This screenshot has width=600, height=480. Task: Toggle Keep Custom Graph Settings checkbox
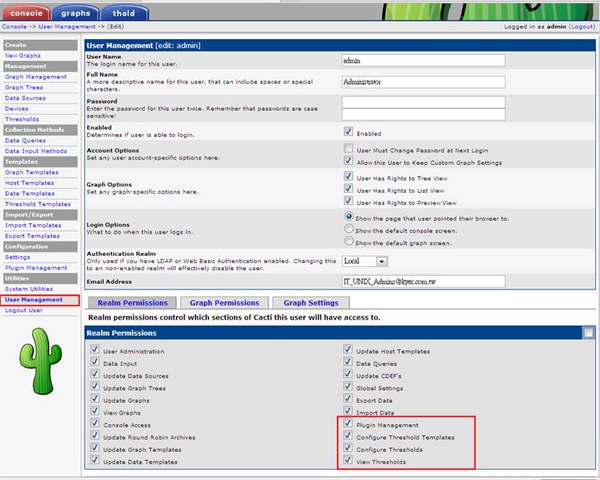348,160
